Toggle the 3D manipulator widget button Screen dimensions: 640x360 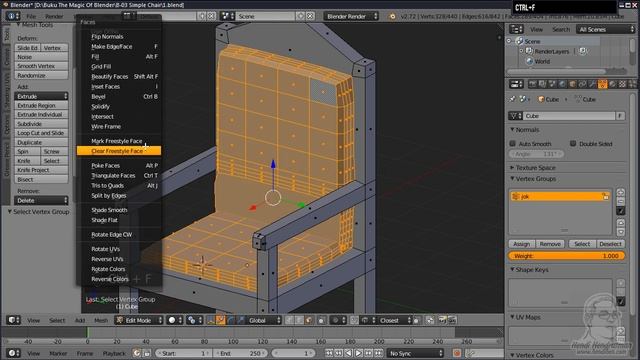coord(211,320)
